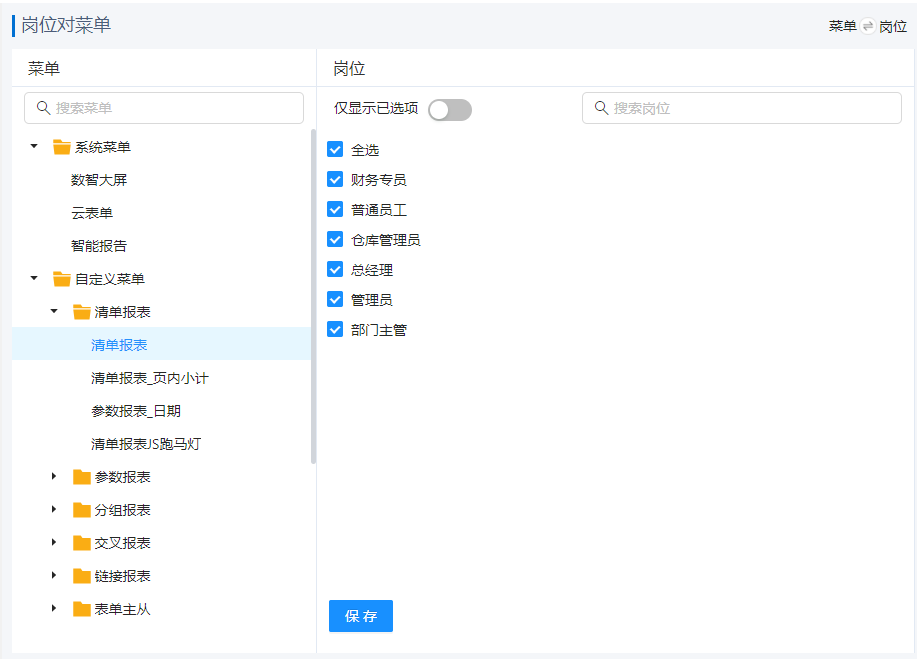Click the 表单主从 folder icon

(82, 609)
